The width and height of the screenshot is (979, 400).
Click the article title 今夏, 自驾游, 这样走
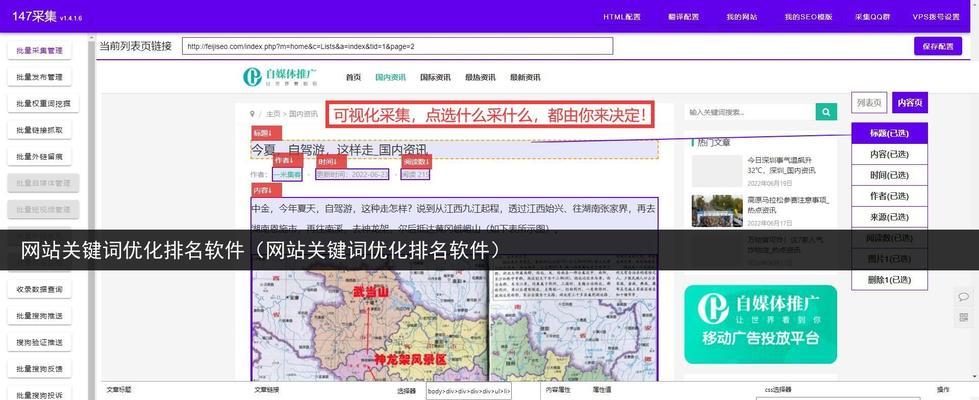point(339,150)
